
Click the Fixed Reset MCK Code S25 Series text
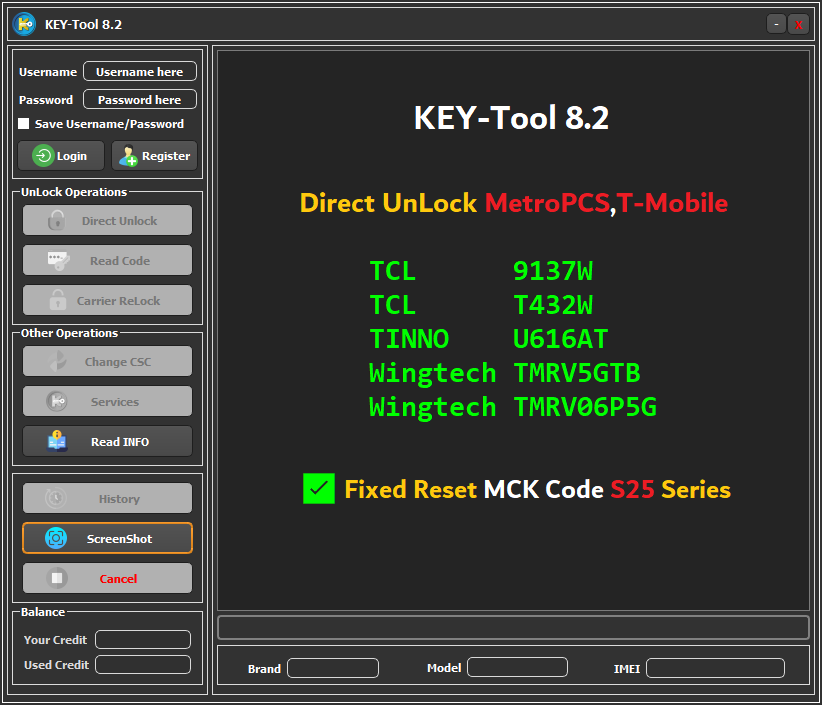537,490
